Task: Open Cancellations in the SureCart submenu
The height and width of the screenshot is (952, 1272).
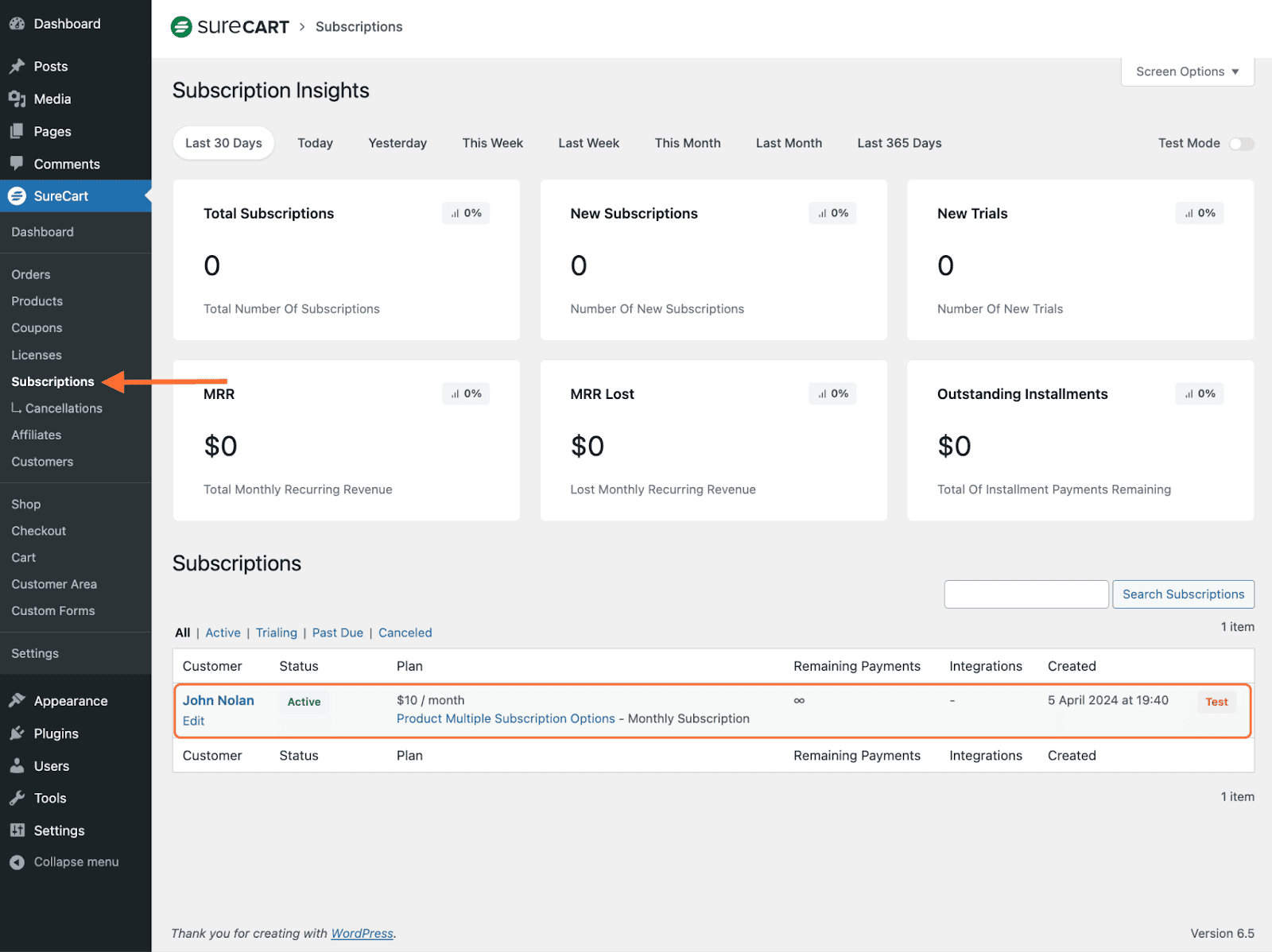Action: pyautogui.click(x=64, y=408)
